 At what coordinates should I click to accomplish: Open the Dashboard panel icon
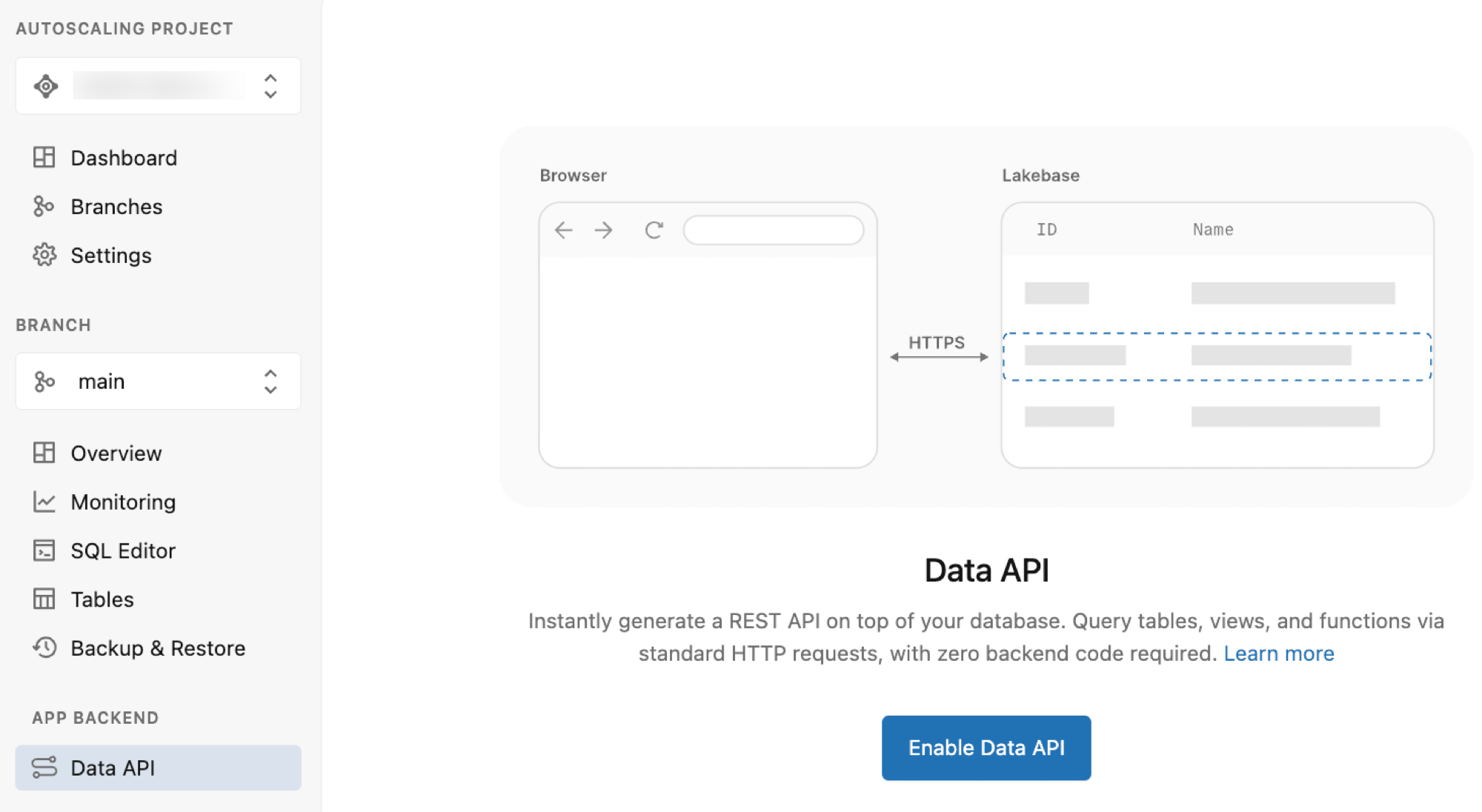tap(44, 157)
